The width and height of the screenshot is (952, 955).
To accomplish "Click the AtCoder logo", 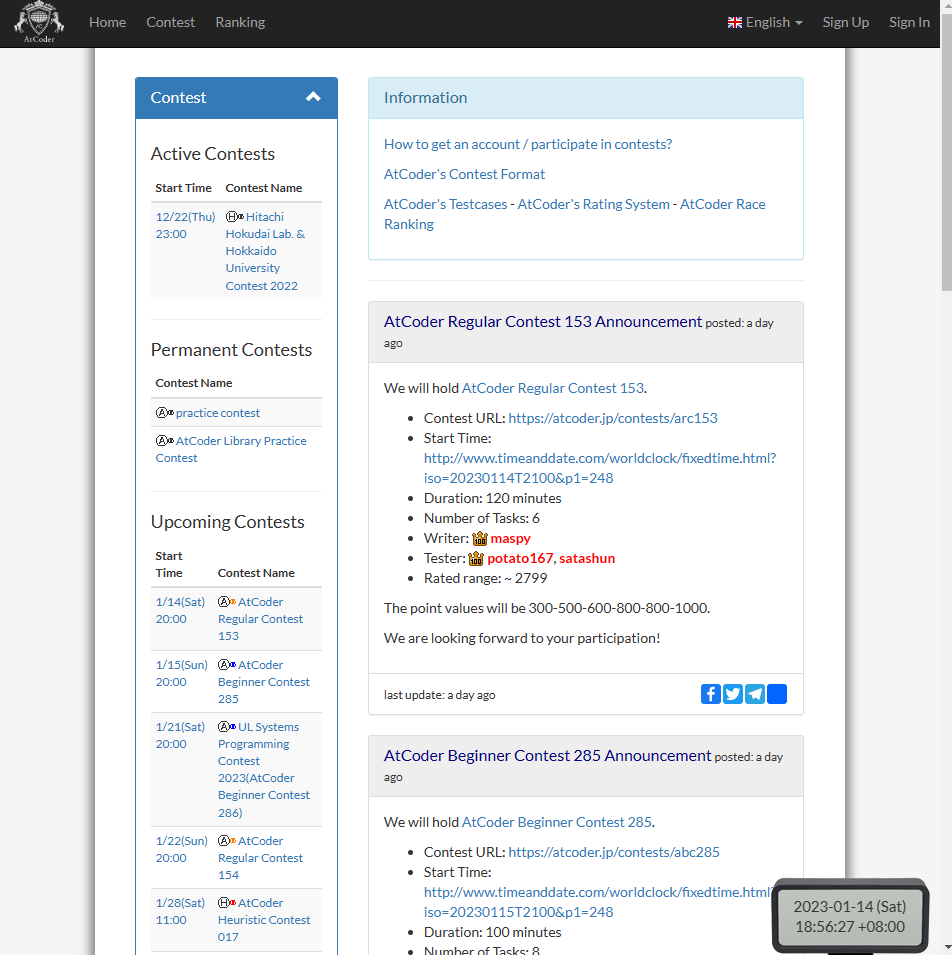I will (39, 23).
